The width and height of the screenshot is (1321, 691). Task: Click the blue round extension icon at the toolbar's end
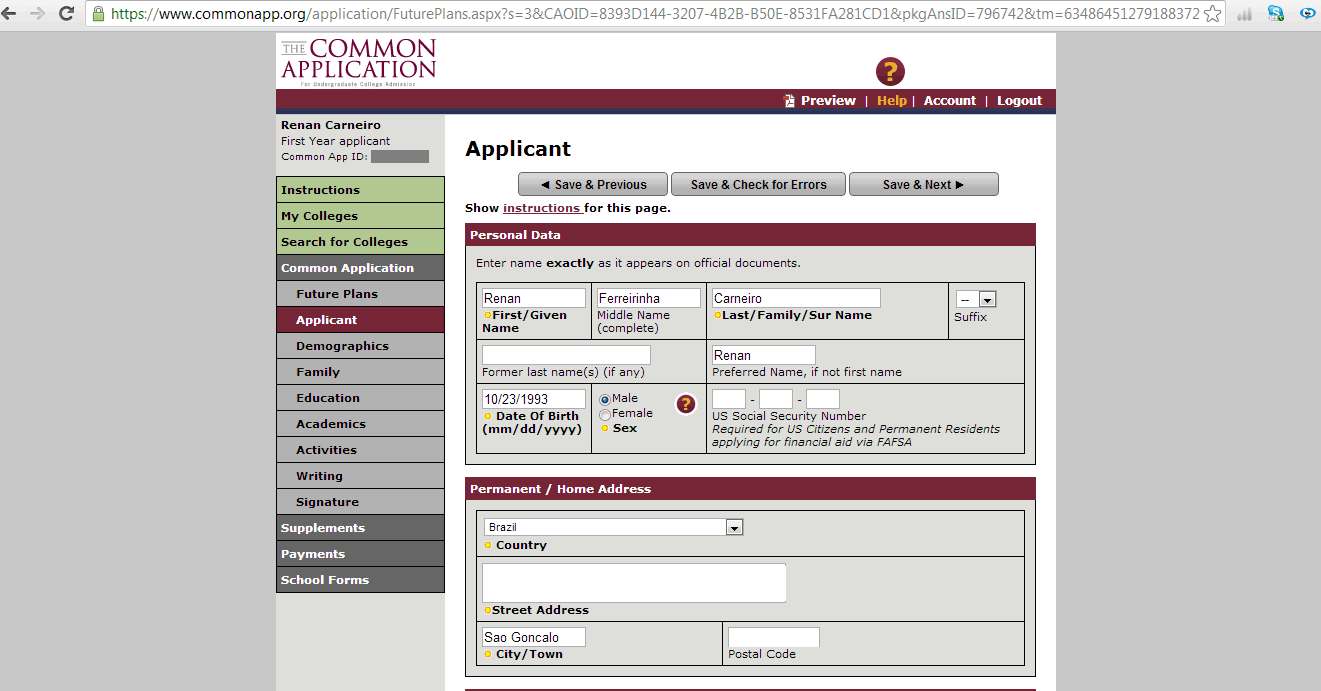[1307, 14]
